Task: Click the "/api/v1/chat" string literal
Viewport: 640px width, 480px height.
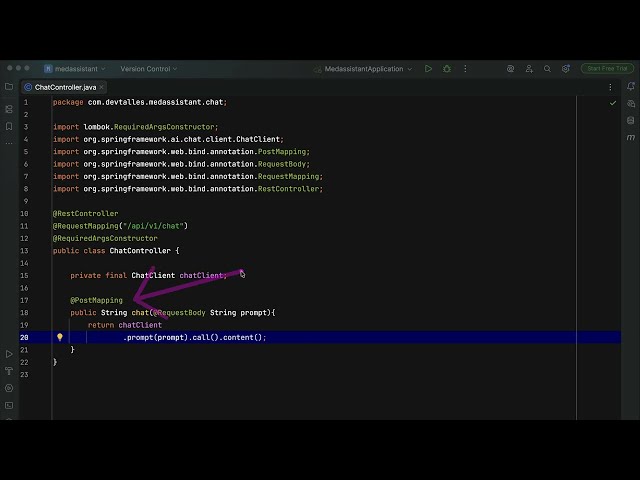Action: pos(153,226)
